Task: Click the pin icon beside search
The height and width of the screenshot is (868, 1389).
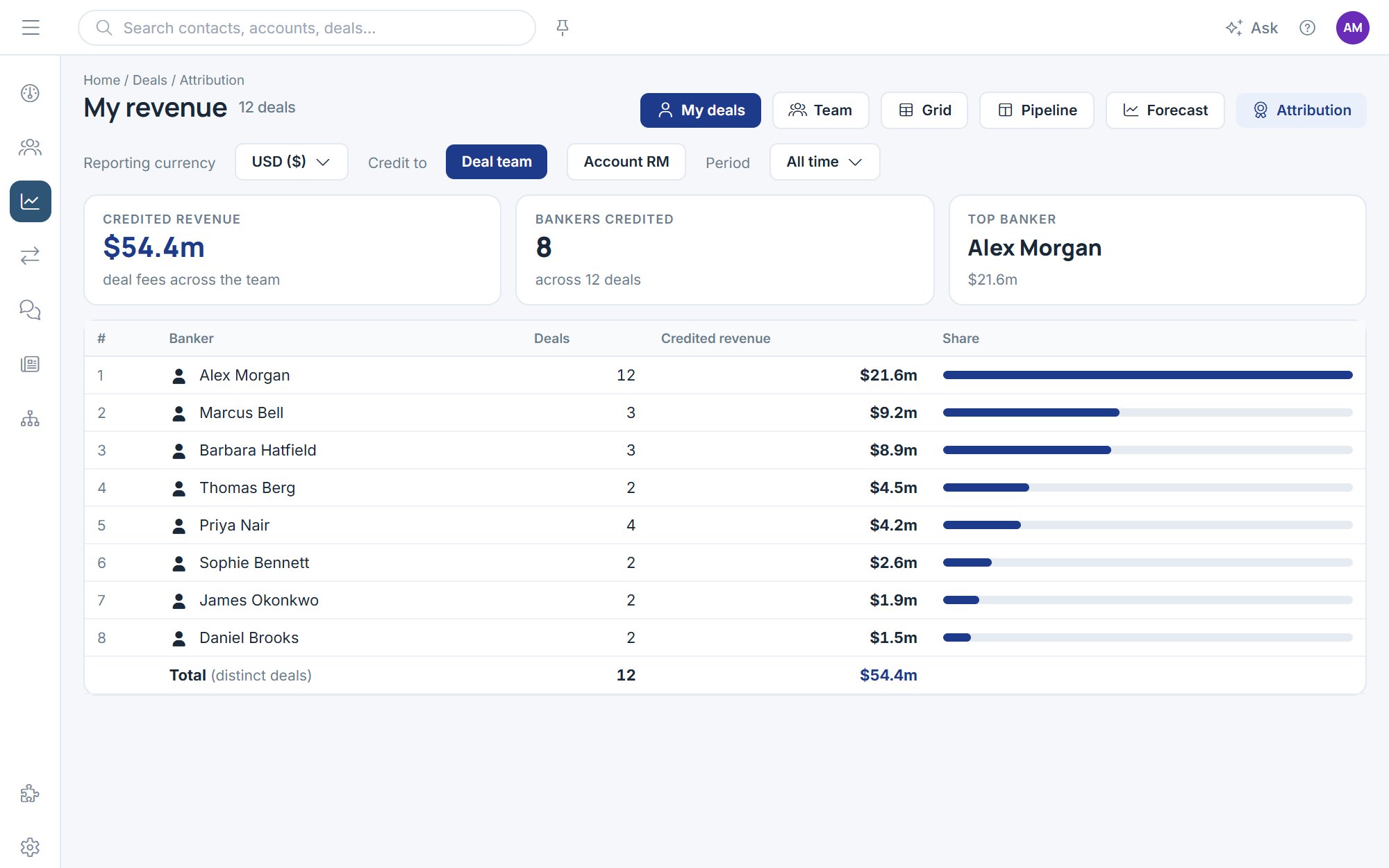Action: tap(563, 28)
